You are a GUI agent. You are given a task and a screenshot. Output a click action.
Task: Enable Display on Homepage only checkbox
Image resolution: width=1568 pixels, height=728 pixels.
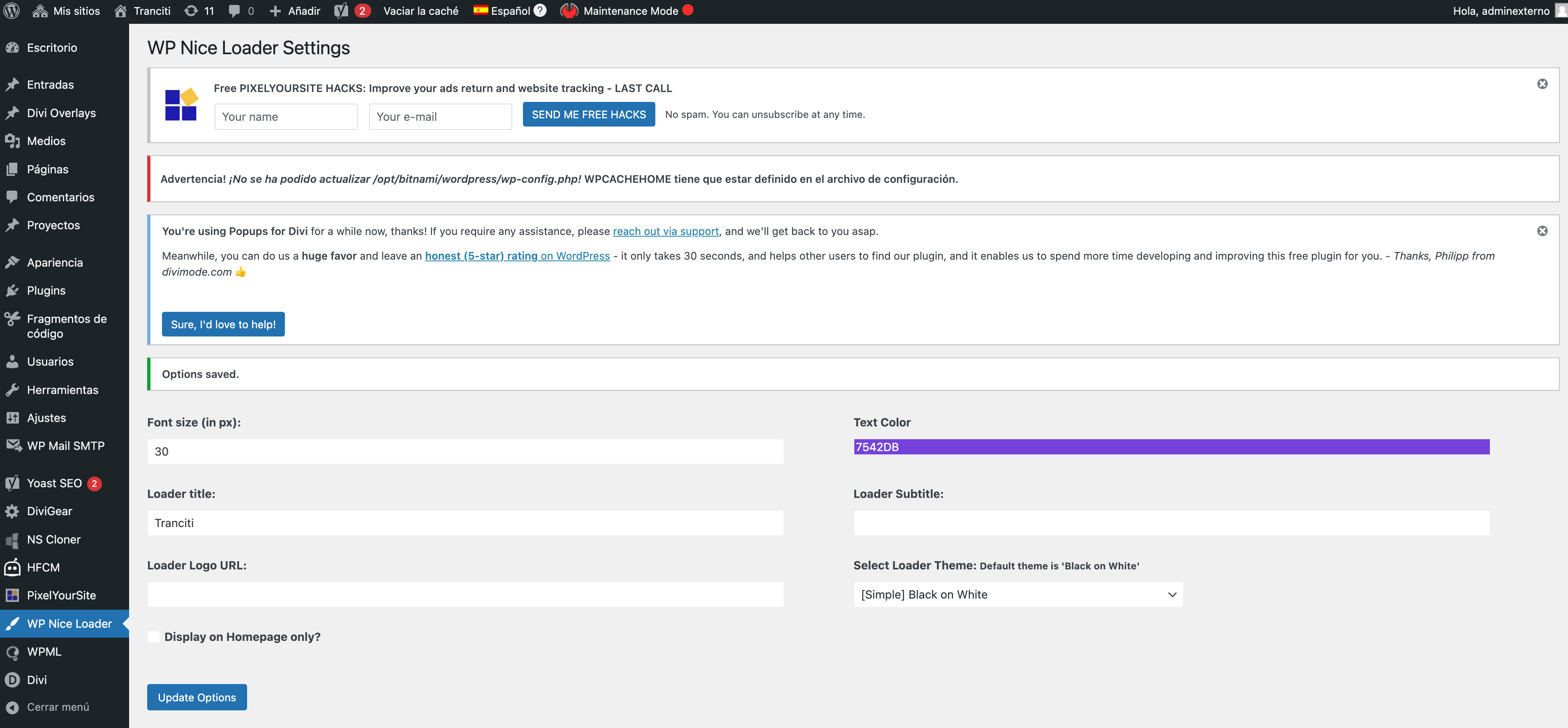tap(154, 637)
